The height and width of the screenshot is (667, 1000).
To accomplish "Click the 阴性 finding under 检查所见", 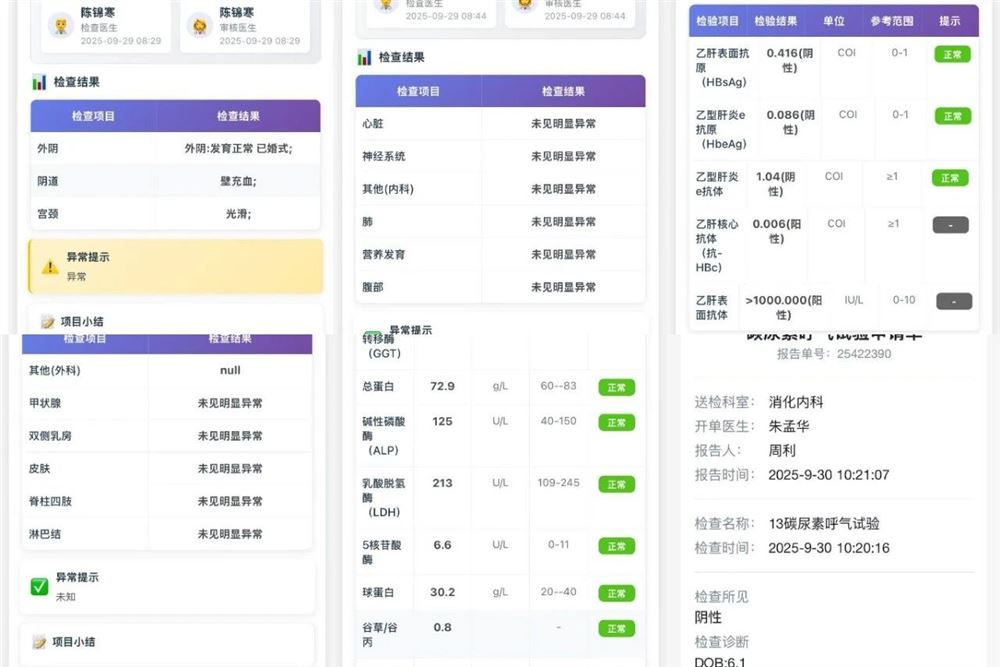I will coord(708,618).
